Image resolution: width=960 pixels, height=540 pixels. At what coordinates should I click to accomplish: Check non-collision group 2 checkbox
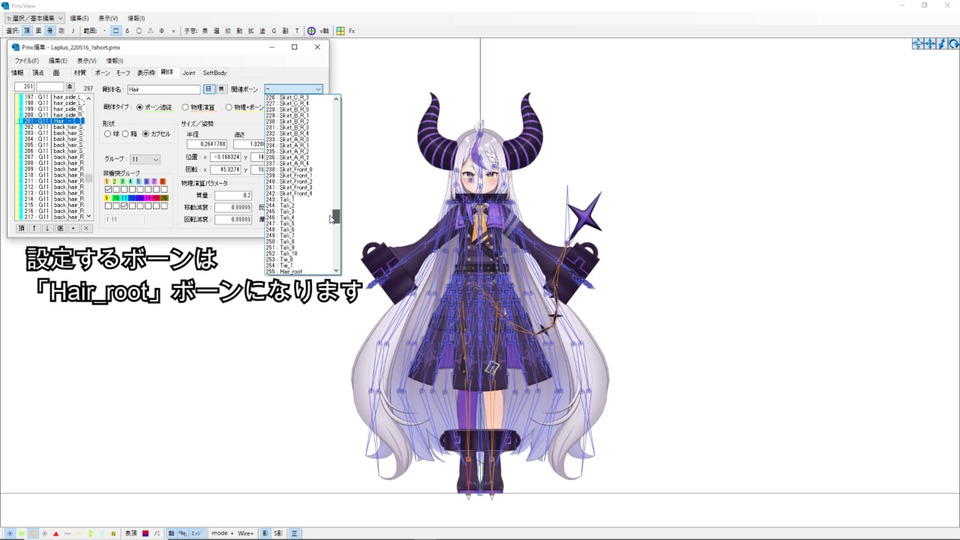tap(116, 190)
